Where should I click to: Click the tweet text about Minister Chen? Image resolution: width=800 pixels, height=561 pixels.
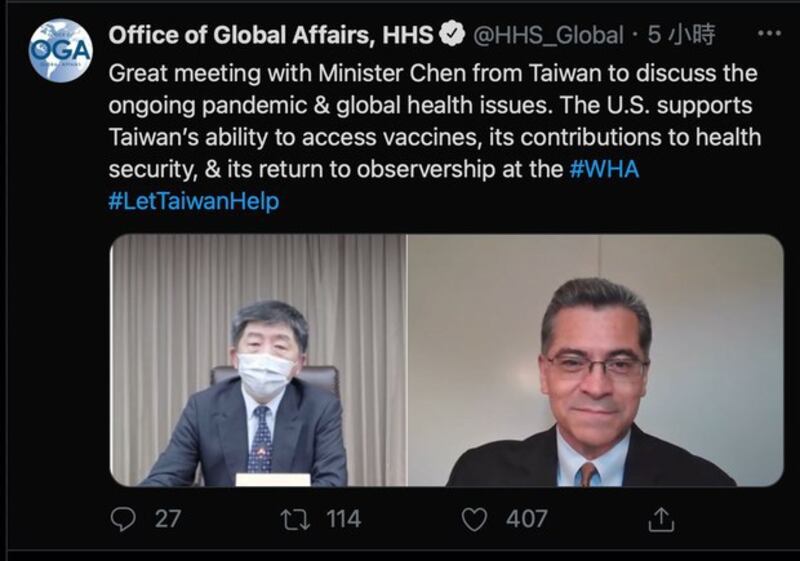point(433,73)
